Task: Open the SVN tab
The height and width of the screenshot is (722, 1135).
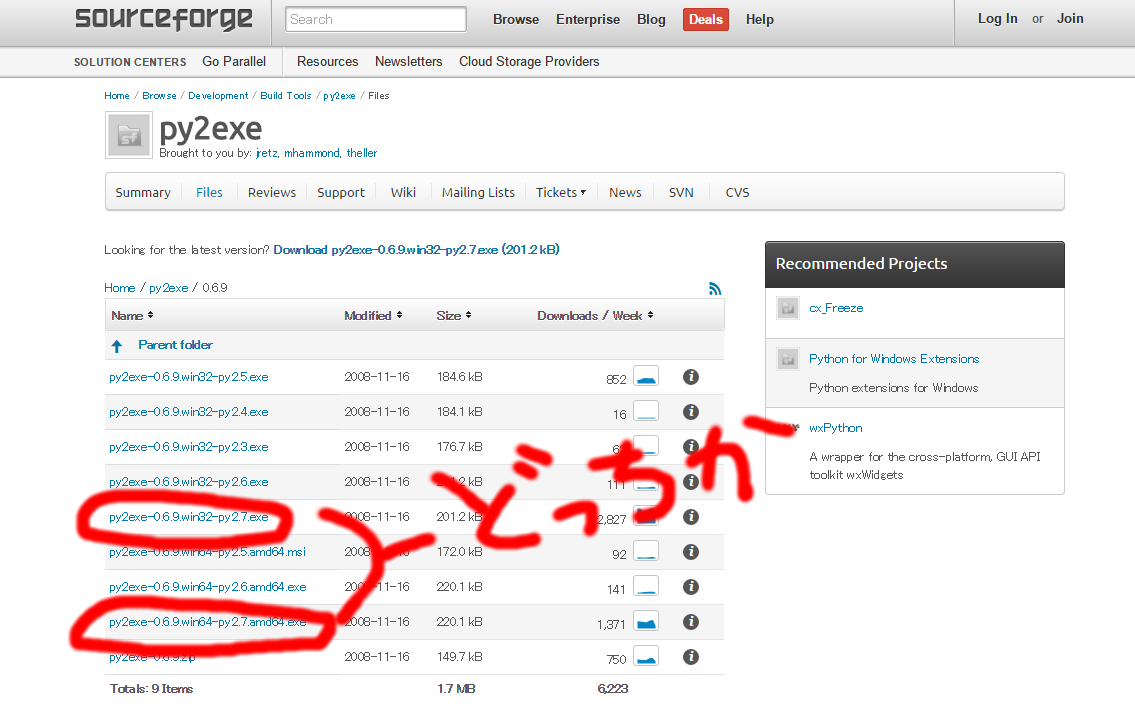Action: (681, 193)
